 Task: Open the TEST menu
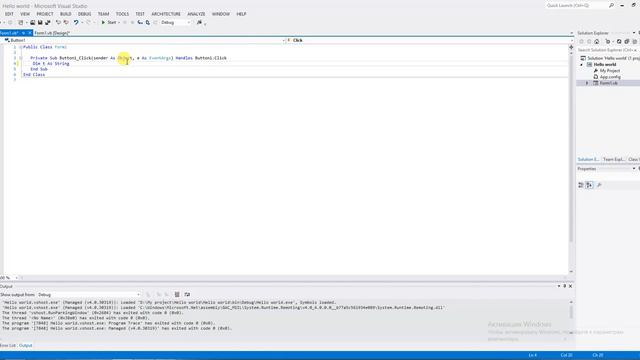click(x=140, y=14)
